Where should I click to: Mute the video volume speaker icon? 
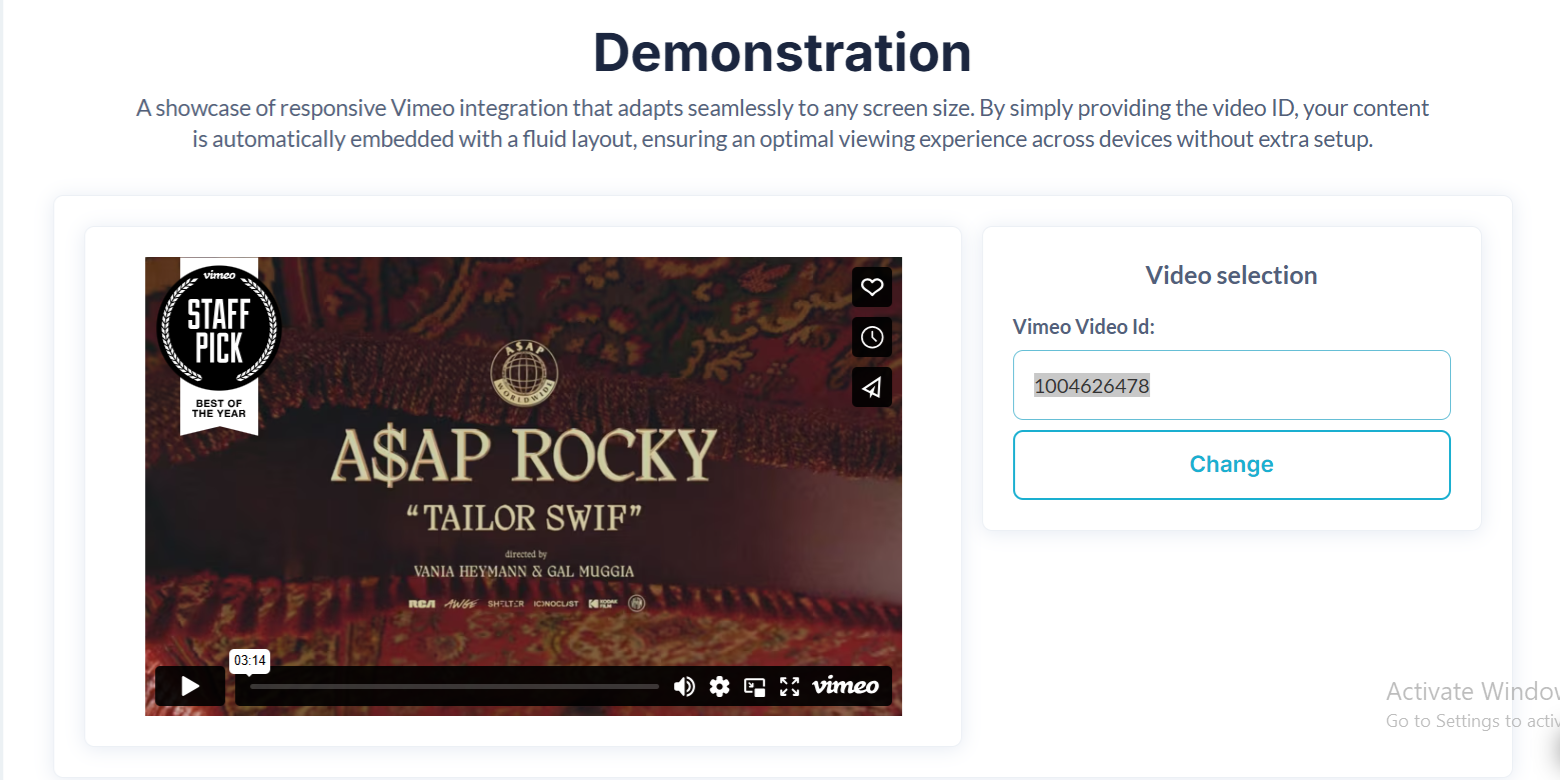(685, 686)
